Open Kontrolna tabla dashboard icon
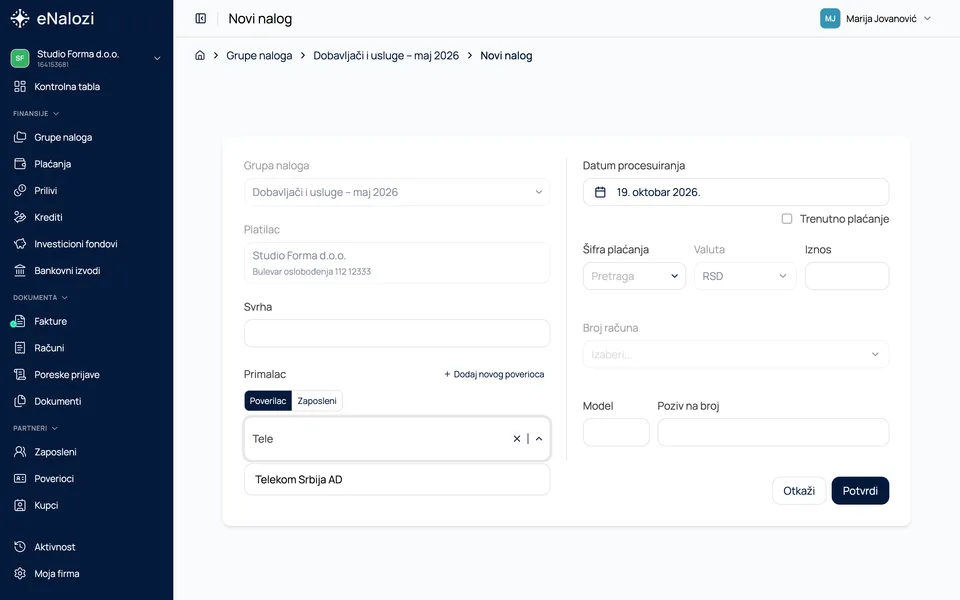Image resolution: width=960 pixels, height=600 pixels. (20, 86)
